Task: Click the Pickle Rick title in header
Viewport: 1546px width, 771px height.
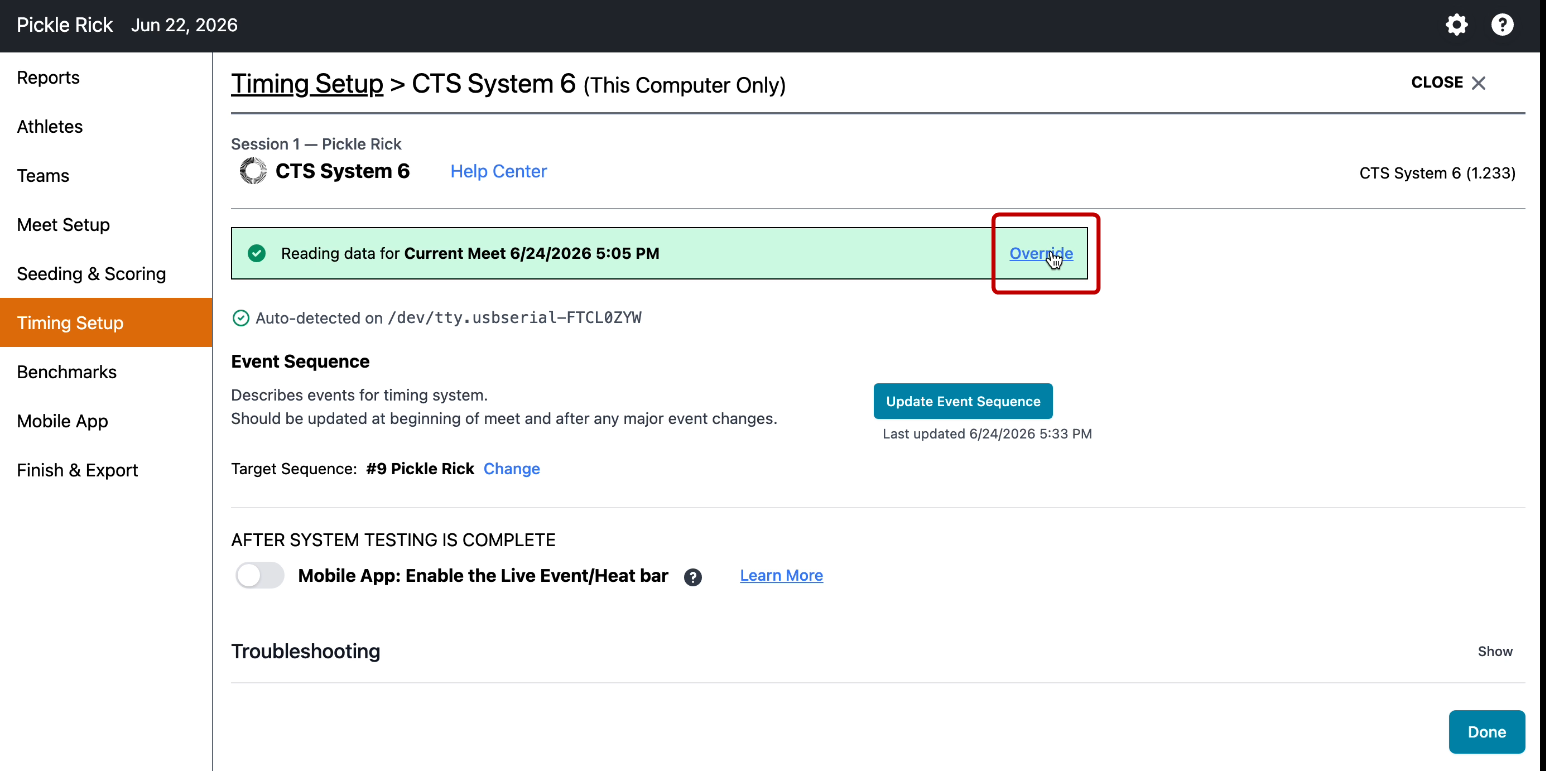Action: click(65, 25)
